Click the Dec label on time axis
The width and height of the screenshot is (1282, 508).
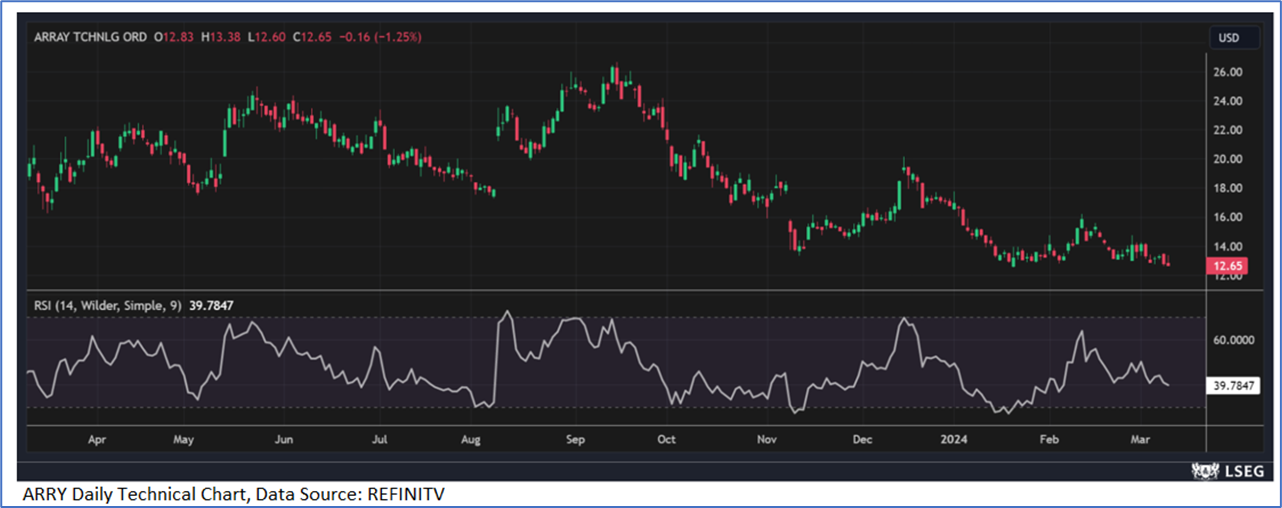pyautogui.click(x=863, y=439)
